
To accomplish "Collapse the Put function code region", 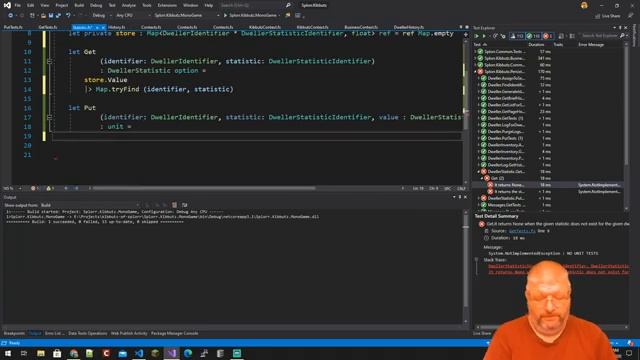I will pyautogui.click(x=49, y=117).
